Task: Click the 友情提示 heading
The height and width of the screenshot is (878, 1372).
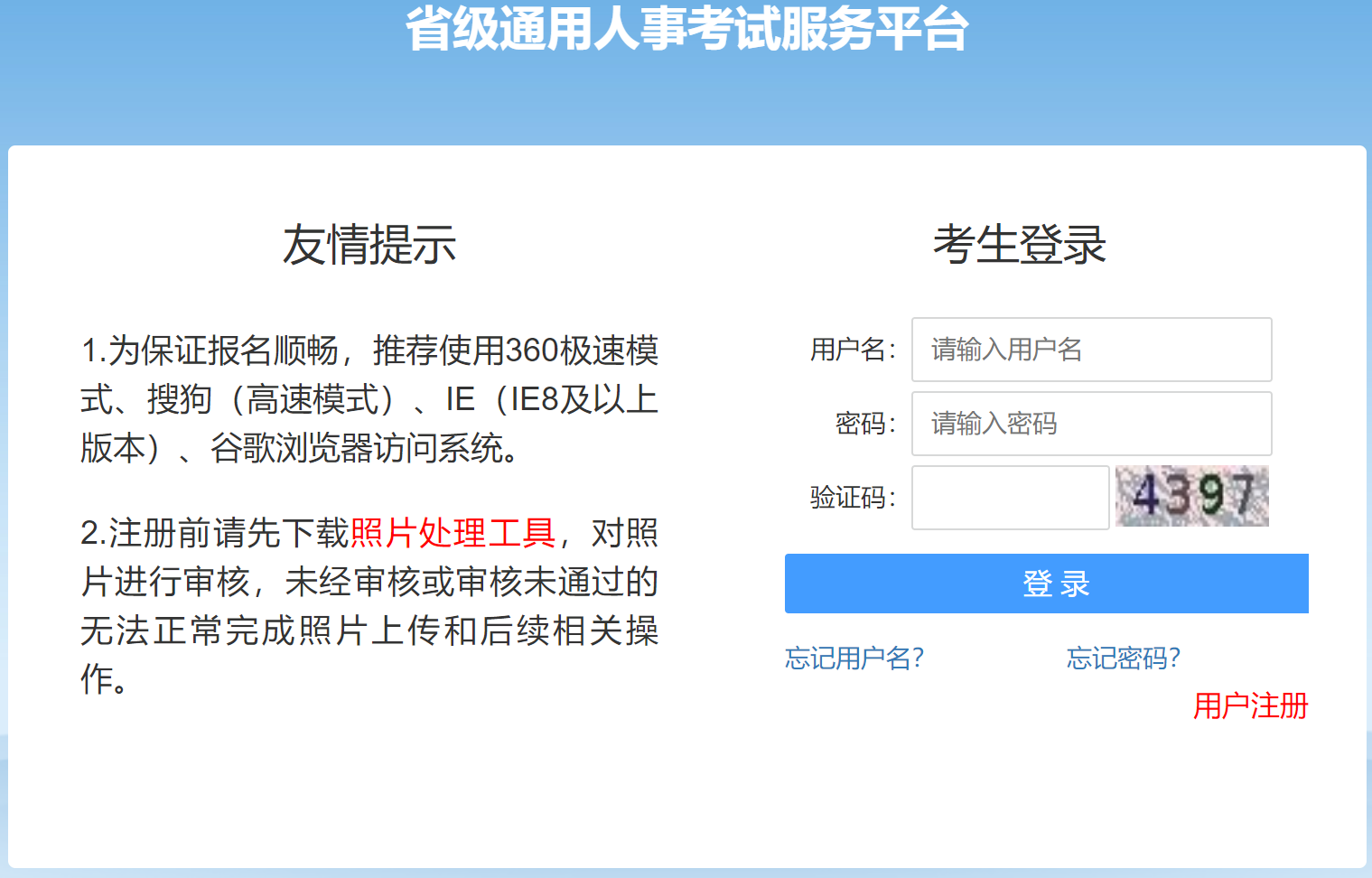Action: pos(369,245)
